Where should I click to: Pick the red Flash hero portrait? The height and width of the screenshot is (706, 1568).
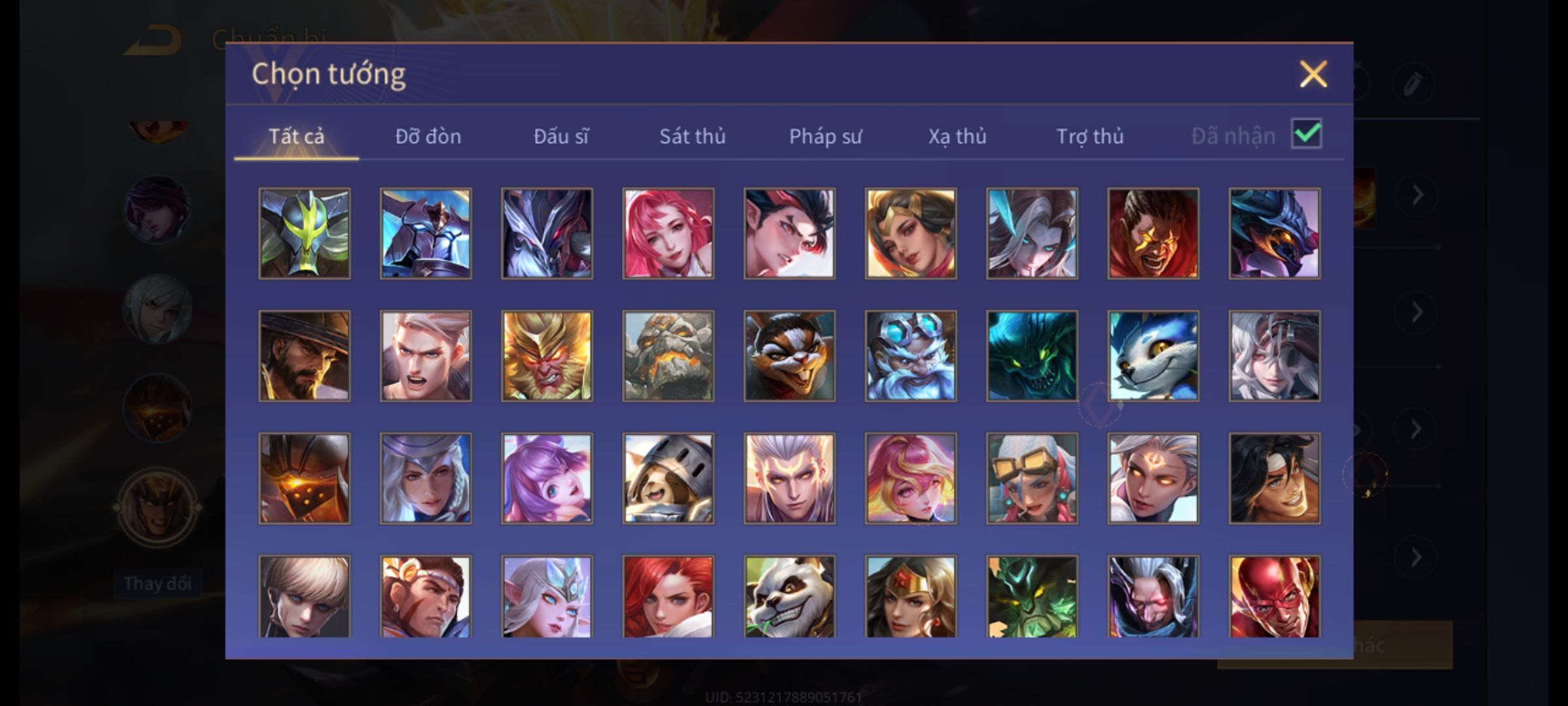point(1275,596)
